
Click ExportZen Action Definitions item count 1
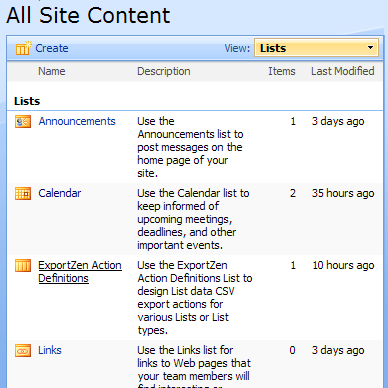293,265
